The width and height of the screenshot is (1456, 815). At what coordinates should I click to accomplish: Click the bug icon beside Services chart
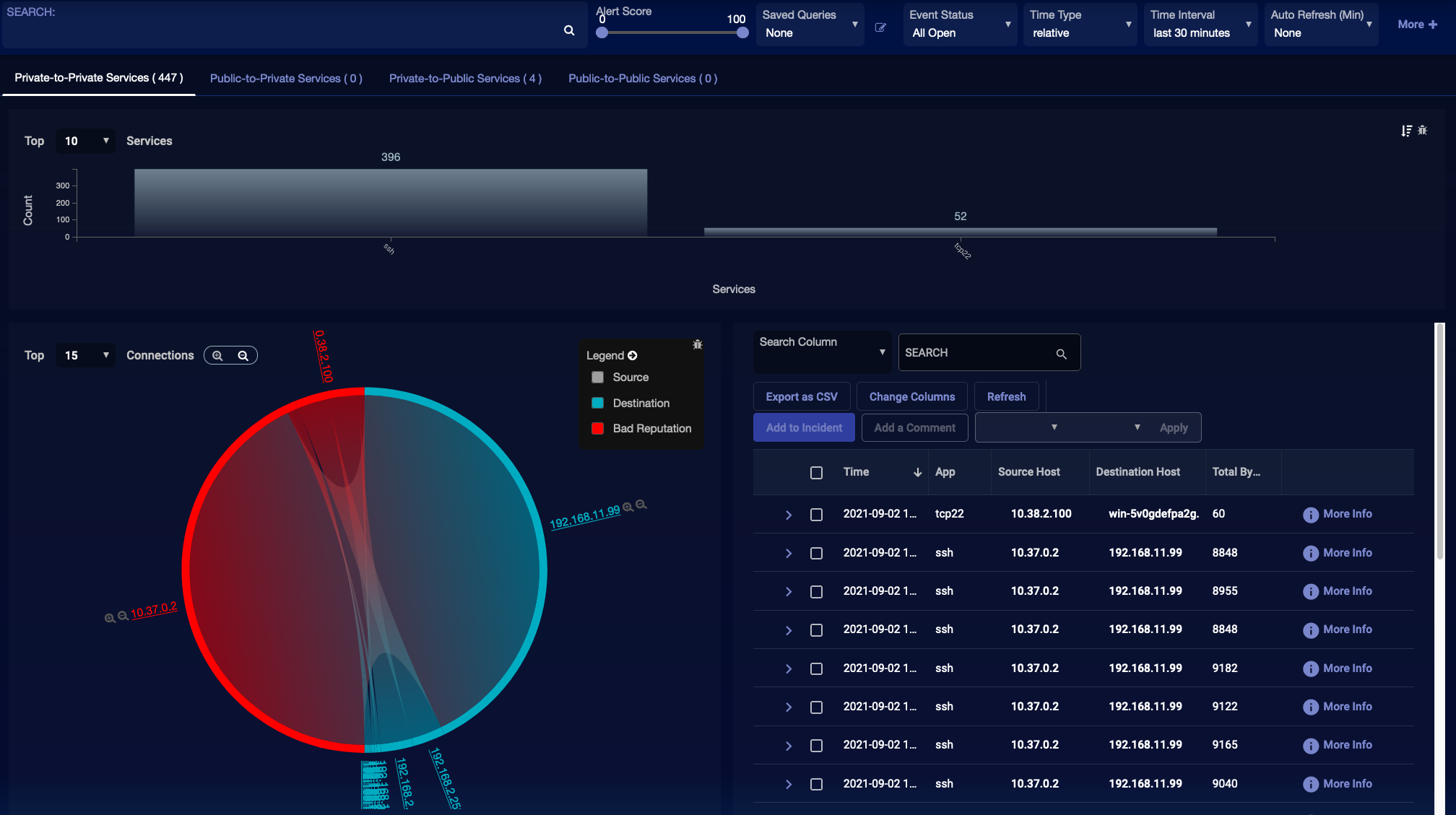point(1423,131)
